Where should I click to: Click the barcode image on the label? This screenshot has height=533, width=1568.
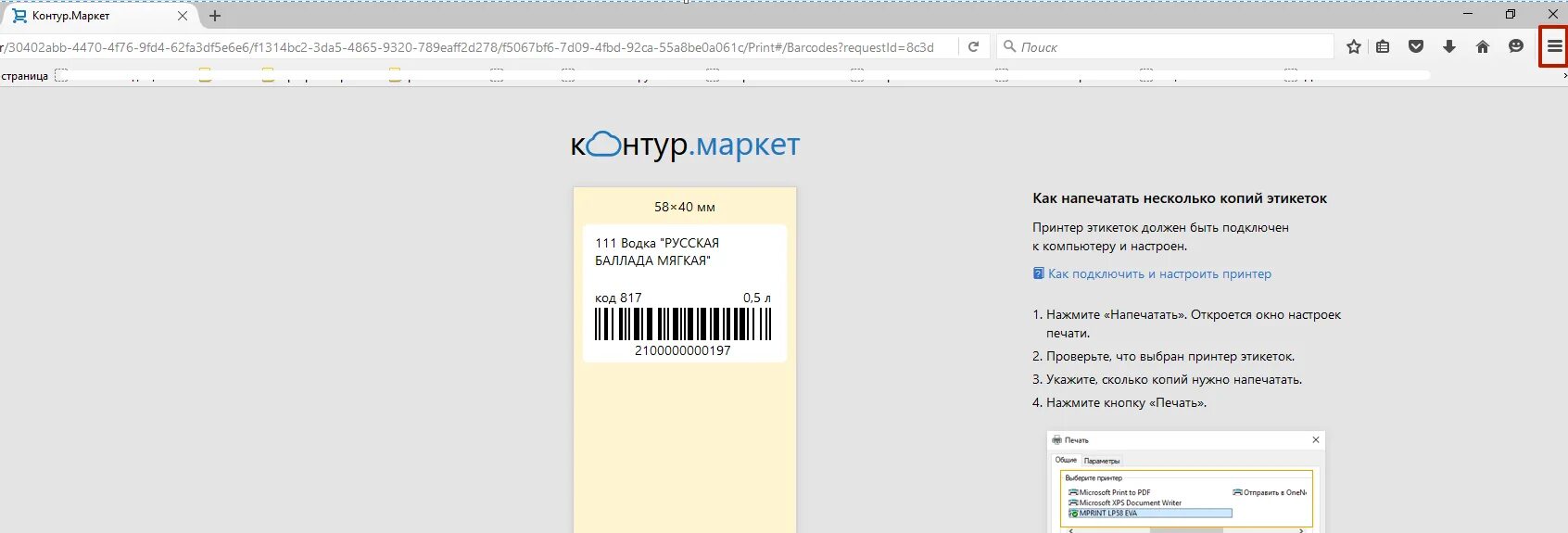point(683,324)
